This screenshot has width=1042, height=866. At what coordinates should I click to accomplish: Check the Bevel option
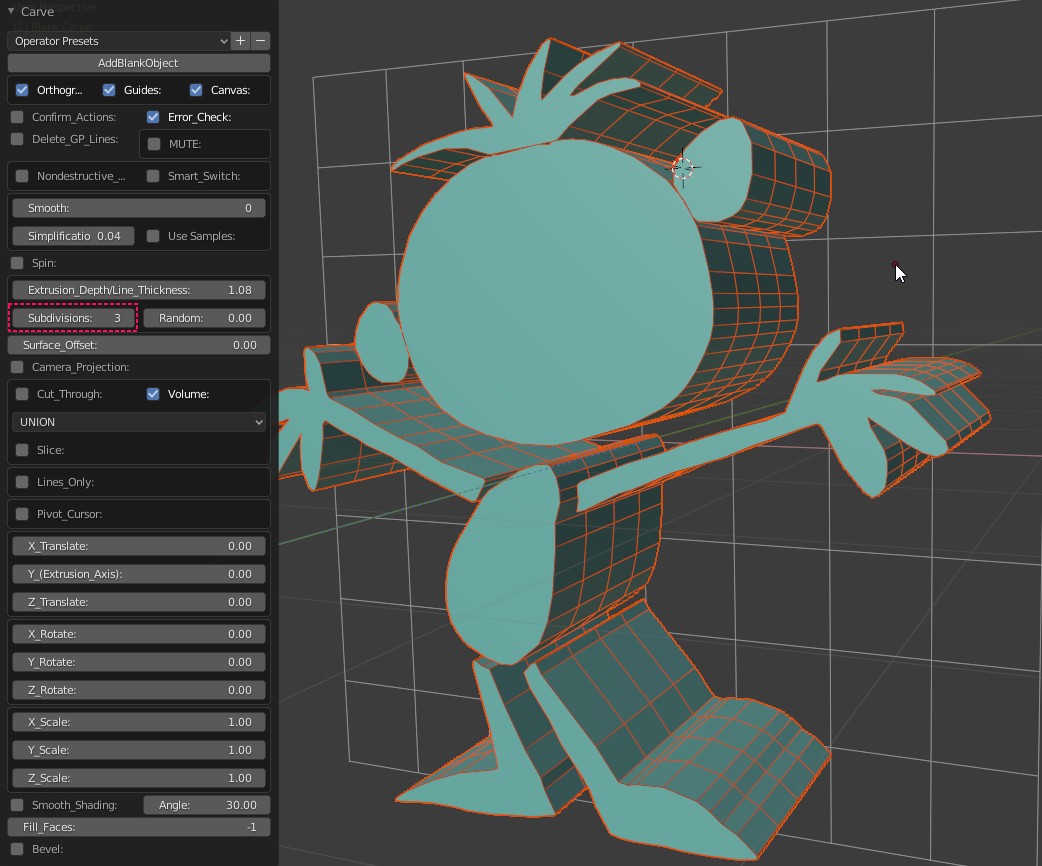pyautogui.click(x=17, y=849)
